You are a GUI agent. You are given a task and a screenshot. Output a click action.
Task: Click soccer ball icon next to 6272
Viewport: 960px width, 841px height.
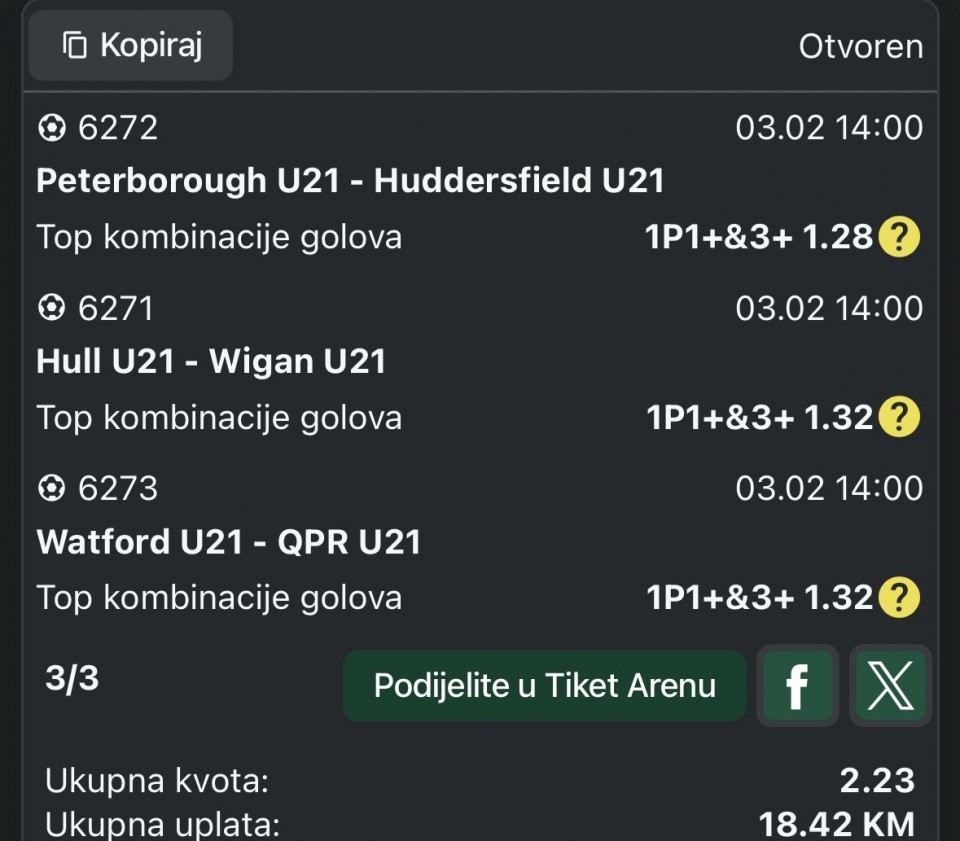51,128
